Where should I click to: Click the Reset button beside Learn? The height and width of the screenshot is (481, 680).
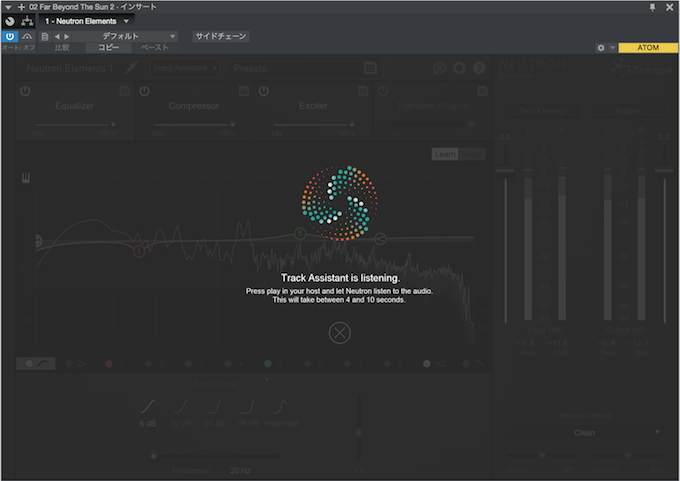click(471, 154)
